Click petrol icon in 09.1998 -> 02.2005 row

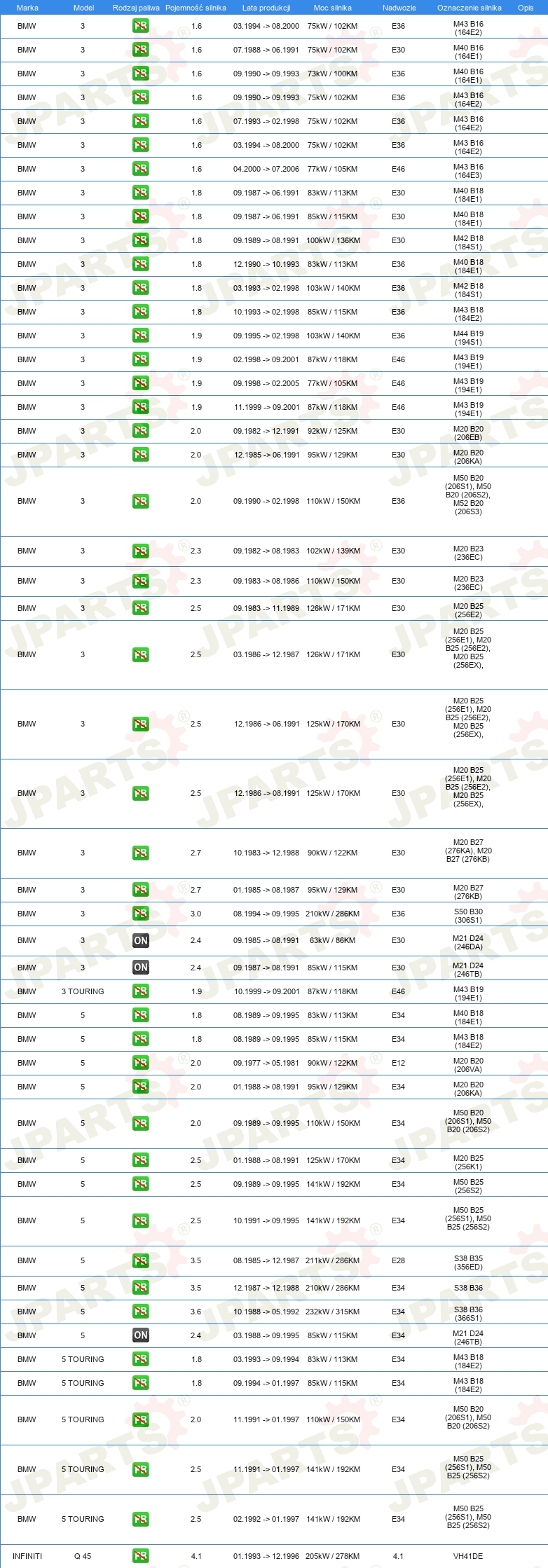(x=140, y=383)
